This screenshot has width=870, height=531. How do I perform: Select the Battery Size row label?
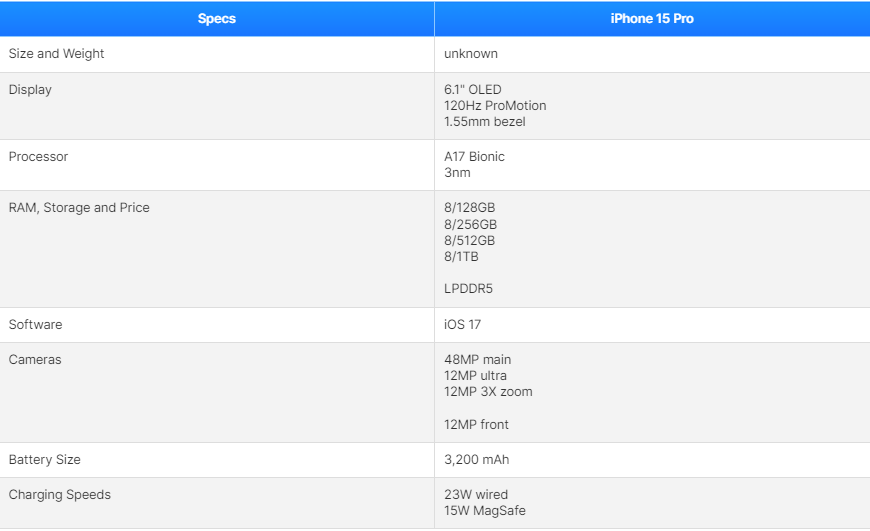pos(44,459)
